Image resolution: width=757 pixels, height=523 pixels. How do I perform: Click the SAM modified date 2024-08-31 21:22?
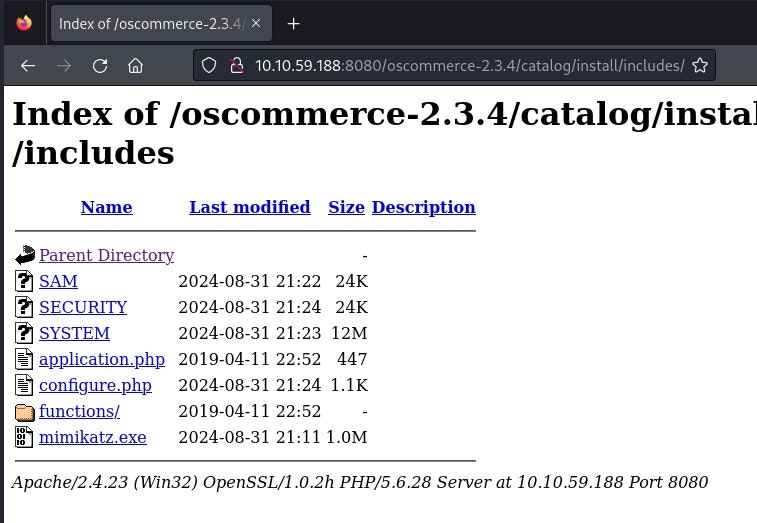[250, 281]
